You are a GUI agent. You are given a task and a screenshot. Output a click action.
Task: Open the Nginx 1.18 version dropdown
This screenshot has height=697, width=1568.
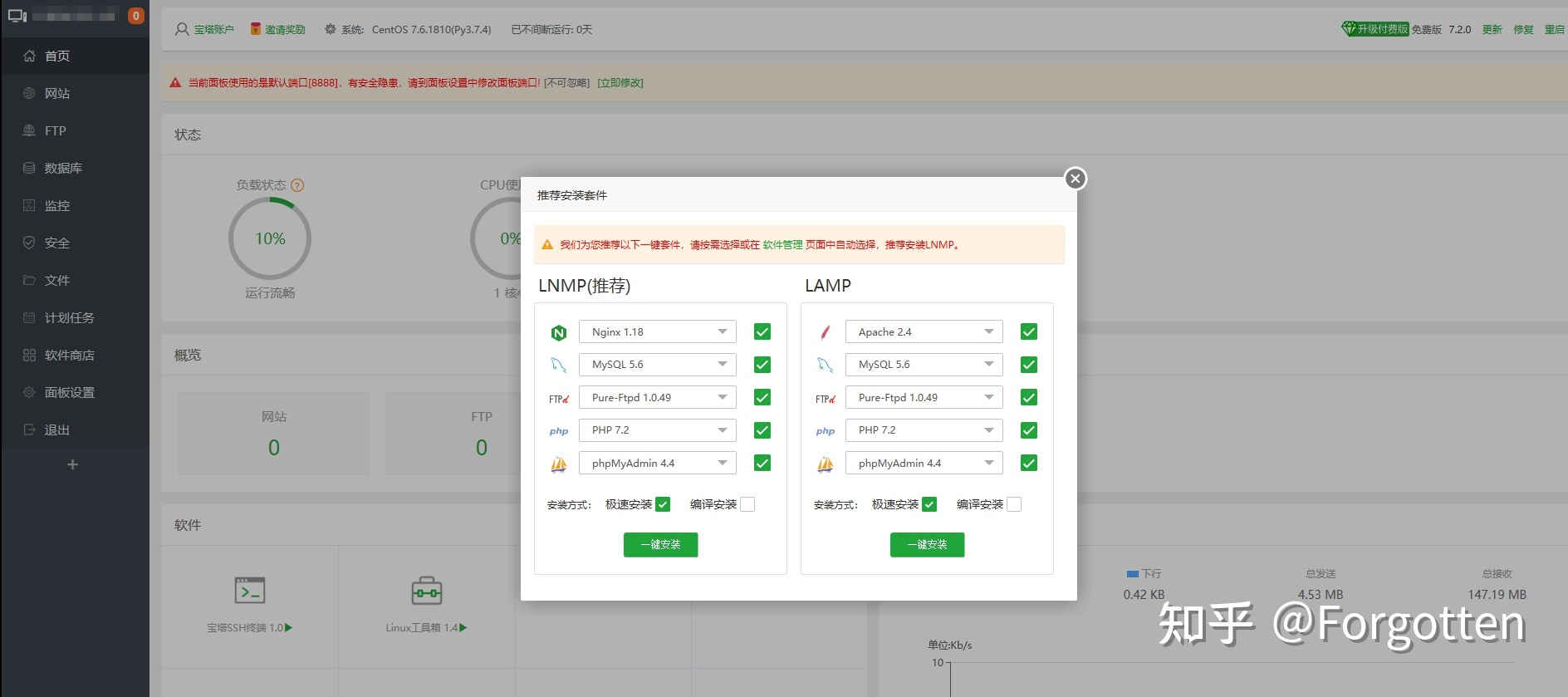click(658, 331)
